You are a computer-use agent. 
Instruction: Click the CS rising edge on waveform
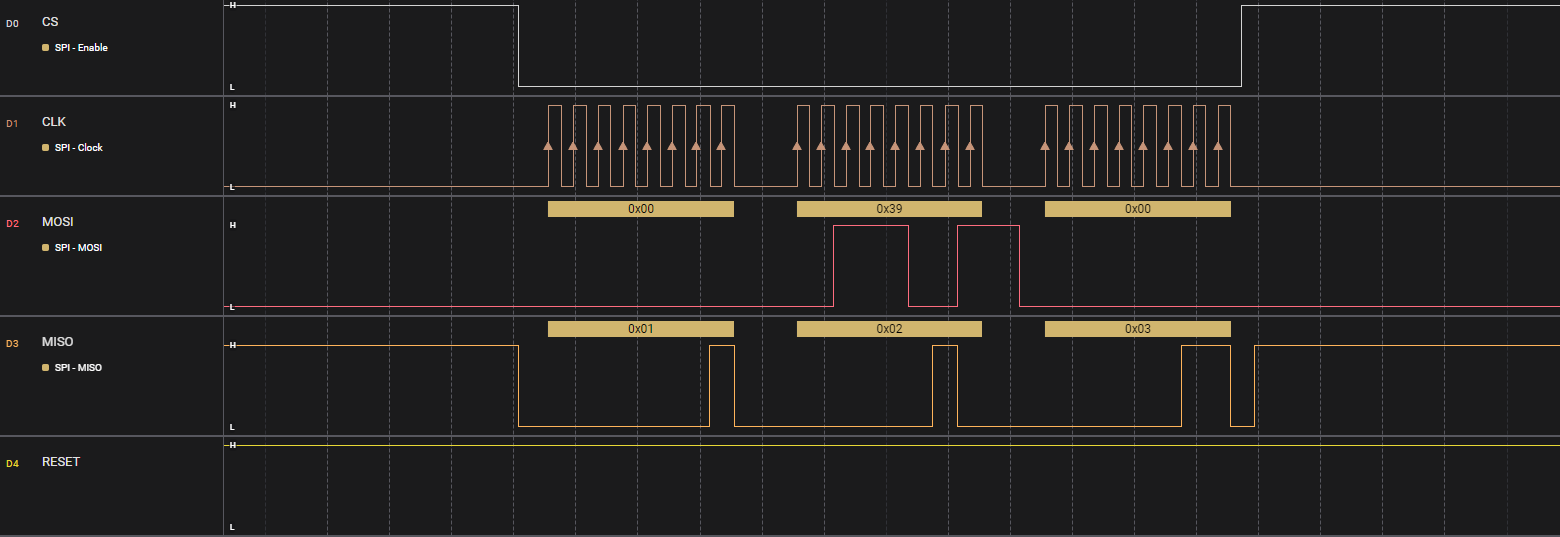(x=1241, y=46)
